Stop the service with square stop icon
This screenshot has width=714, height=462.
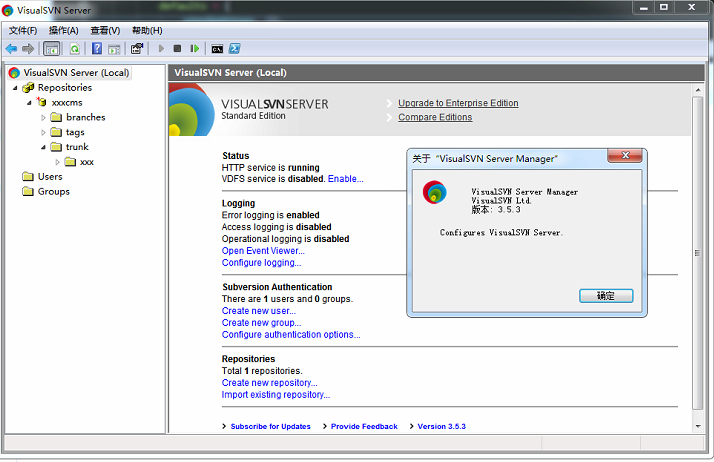click(x=178, y=49)
